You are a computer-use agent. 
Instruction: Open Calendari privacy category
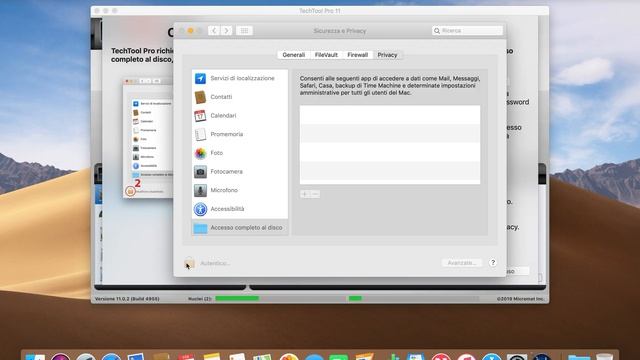(x=240, y=116)
